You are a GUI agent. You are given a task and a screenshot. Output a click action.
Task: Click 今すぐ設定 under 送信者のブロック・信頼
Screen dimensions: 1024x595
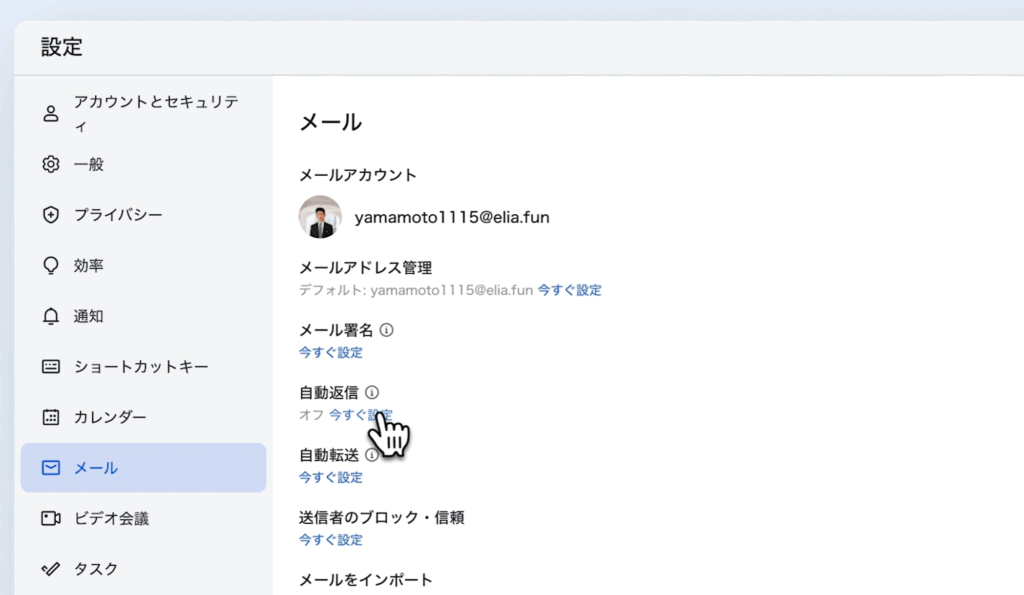click(x=330, y=540)
